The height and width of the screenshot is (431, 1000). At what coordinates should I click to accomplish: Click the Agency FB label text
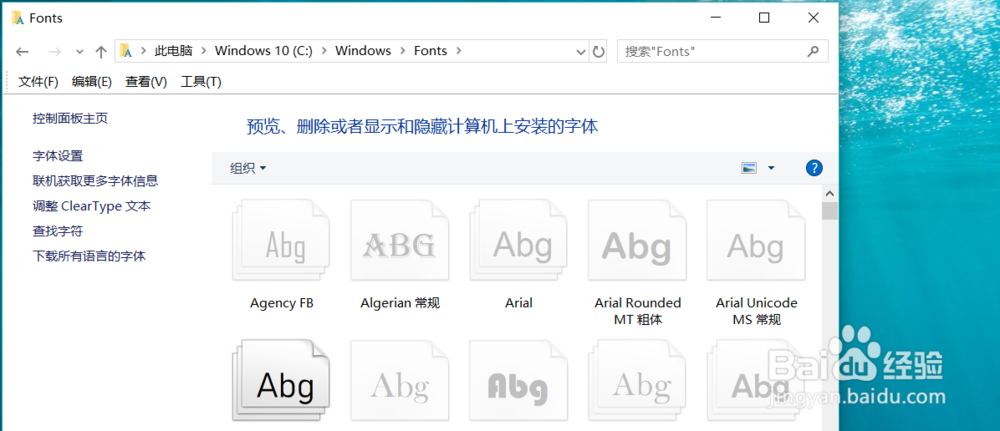tap(282, 303)
